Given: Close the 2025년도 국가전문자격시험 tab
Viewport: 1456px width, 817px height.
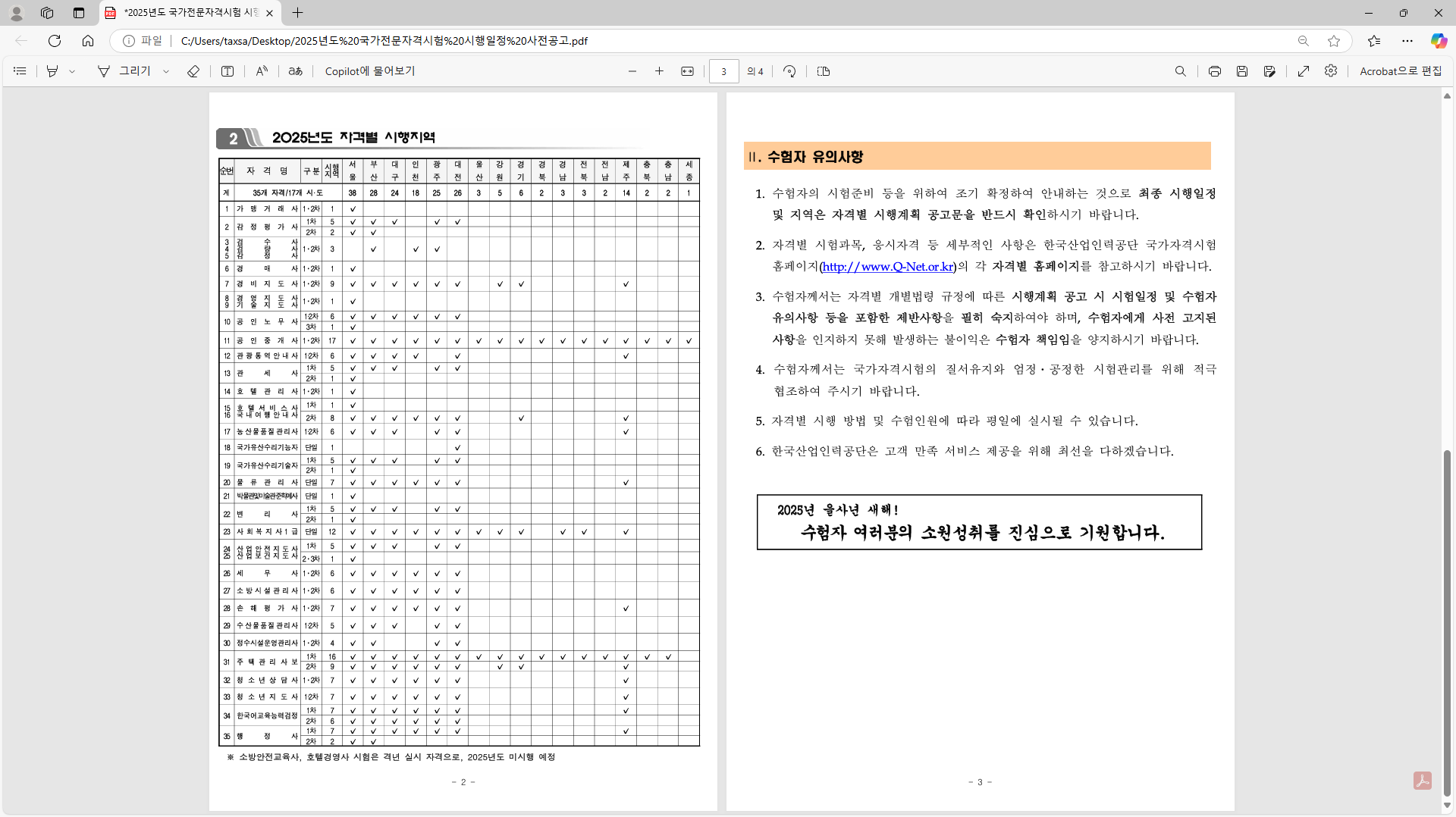Looking at the screenshot, I should click(x=269, y=13).
